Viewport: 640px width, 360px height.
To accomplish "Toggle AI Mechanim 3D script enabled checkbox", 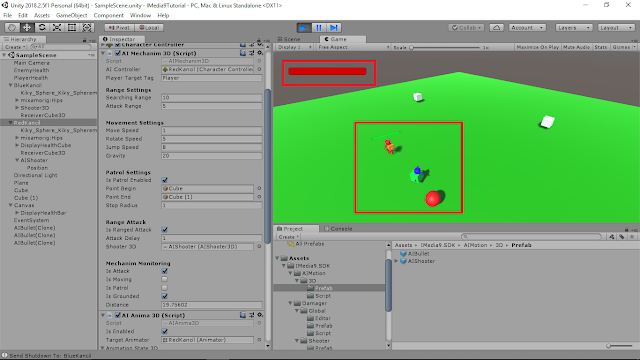I will pyautogui.click(x=118, y=53).
